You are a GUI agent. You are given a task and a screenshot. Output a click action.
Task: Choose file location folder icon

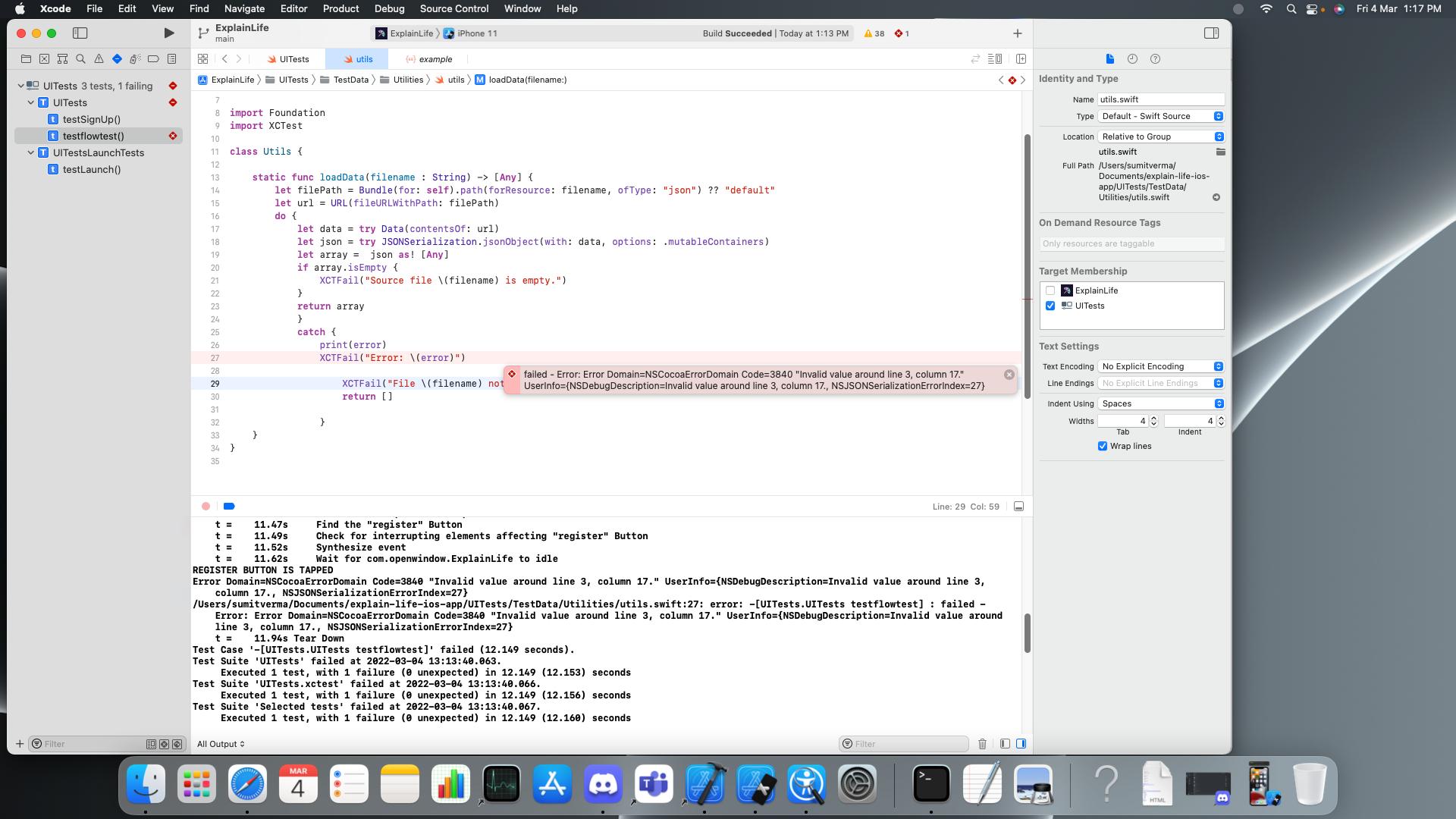click(1220, 152)
